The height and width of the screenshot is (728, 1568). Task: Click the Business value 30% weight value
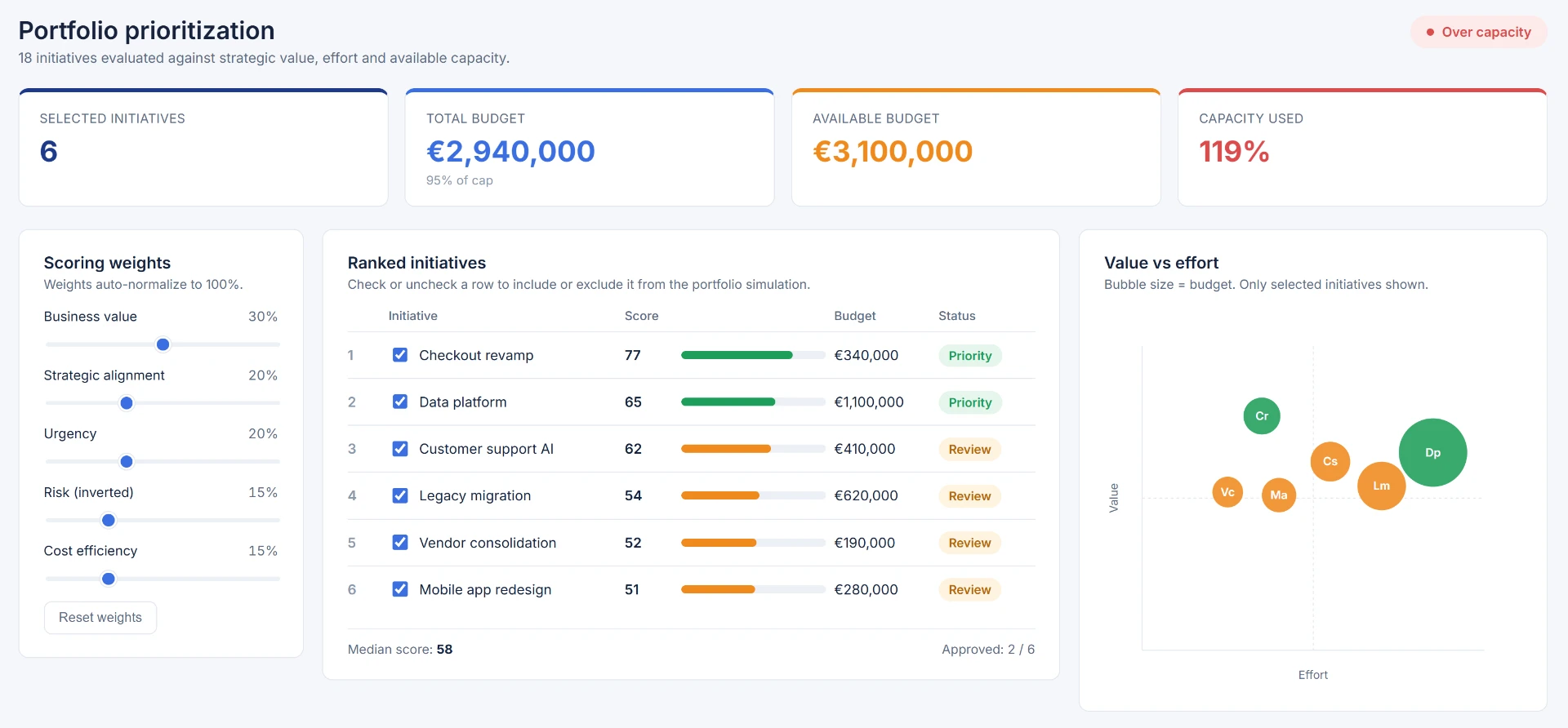click(263, 317)
